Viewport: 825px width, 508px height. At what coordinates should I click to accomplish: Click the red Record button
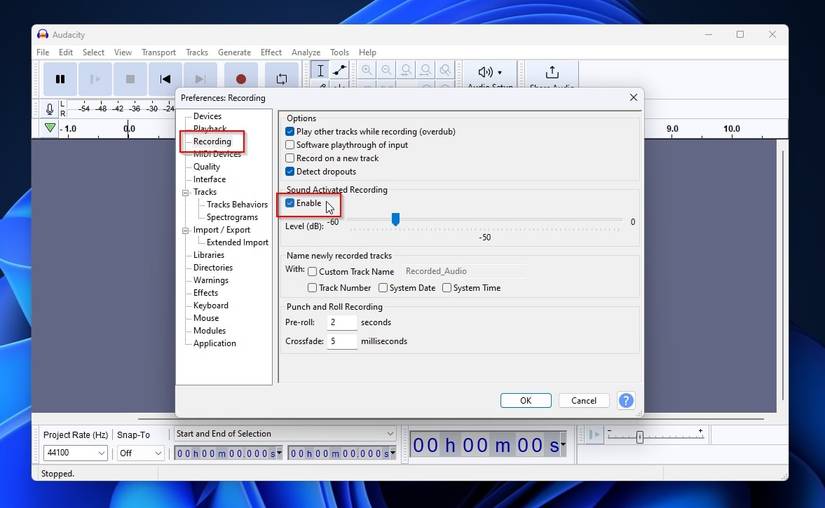coord(241,79)
